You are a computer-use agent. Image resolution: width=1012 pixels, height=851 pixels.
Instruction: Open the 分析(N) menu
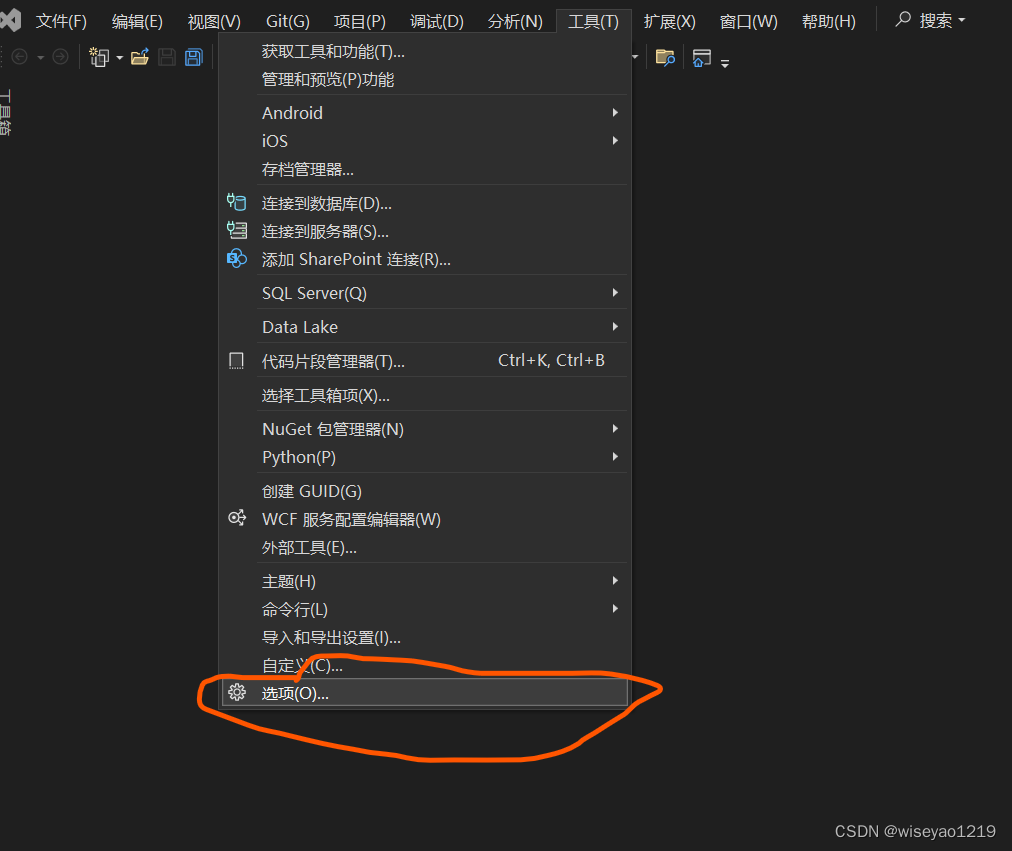(515, 21)
